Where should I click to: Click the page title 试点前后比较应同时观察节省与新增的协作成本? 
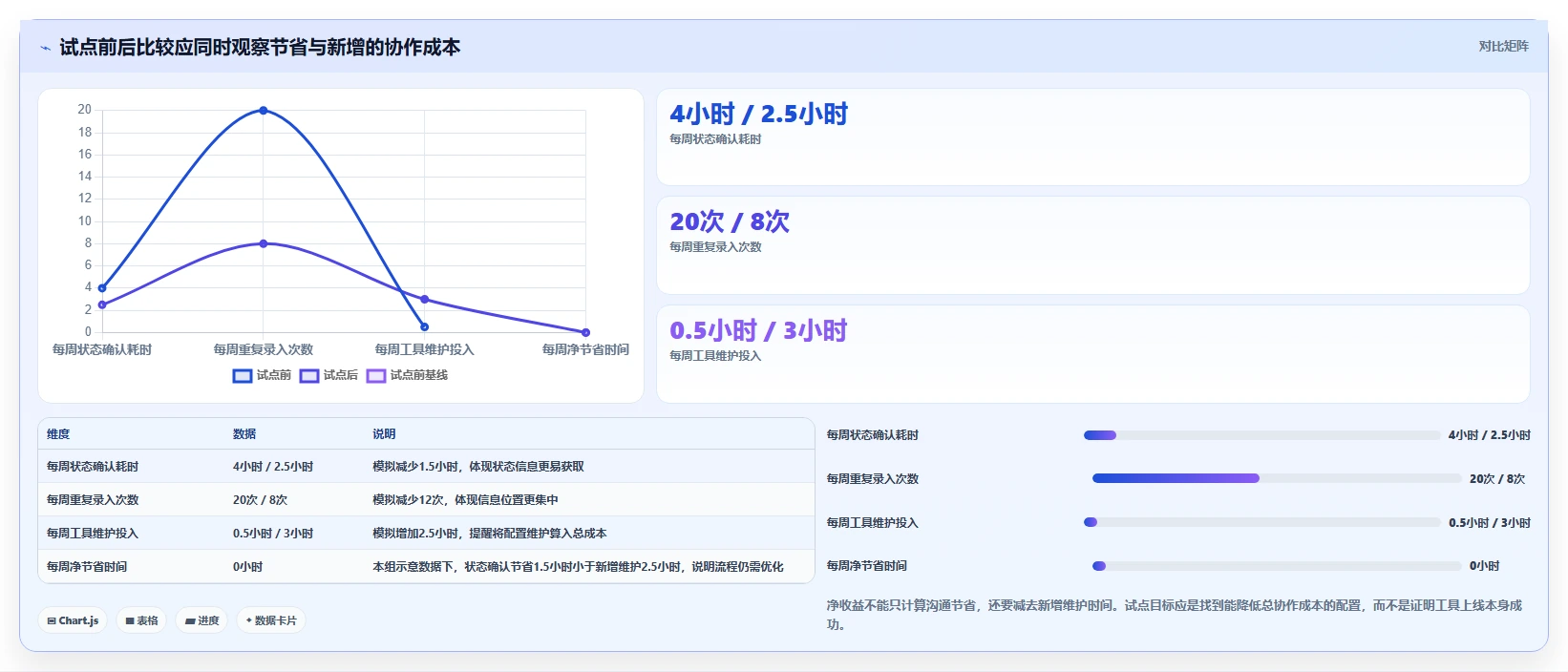pyautogui.click(x=260, y=48)
